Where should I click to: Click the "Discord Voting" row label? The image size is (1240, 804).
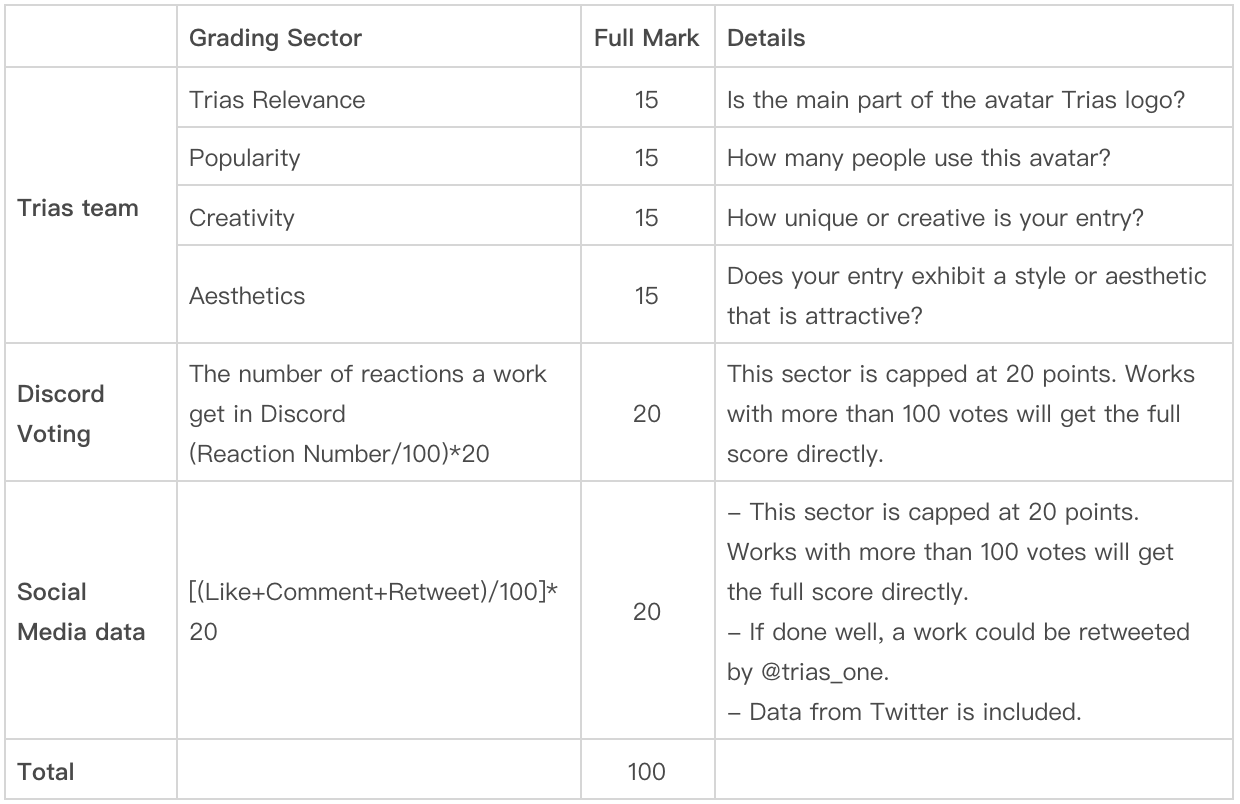click(x=61, y=414)
